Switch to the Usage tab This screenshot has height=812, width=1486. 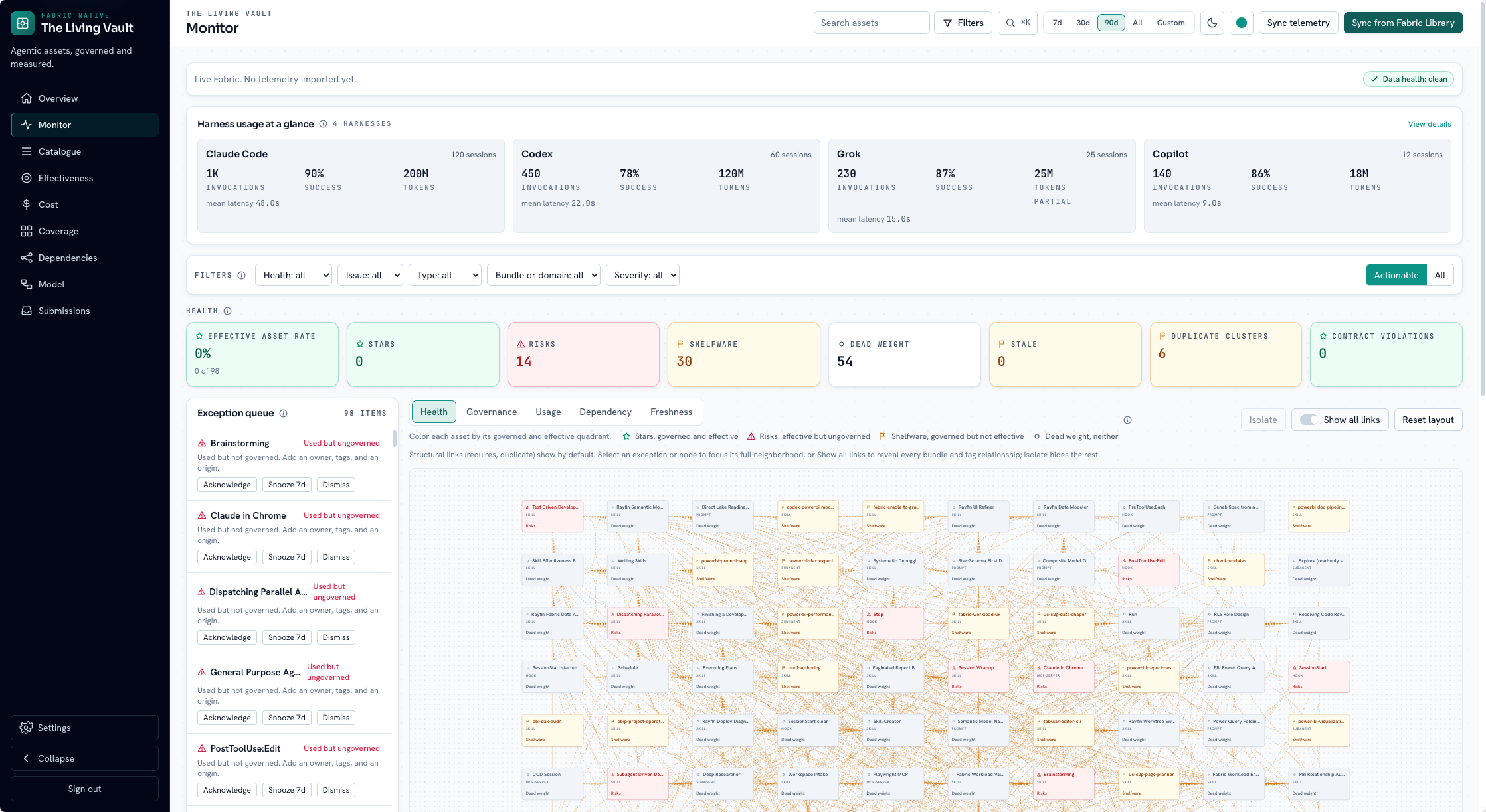pos(548,412)
